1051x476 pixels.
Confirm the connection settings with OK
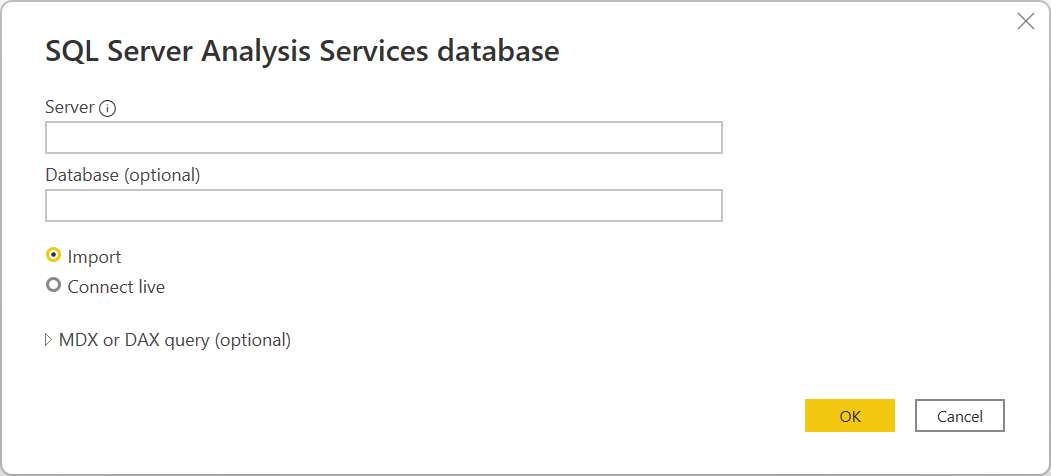[849, 416]
